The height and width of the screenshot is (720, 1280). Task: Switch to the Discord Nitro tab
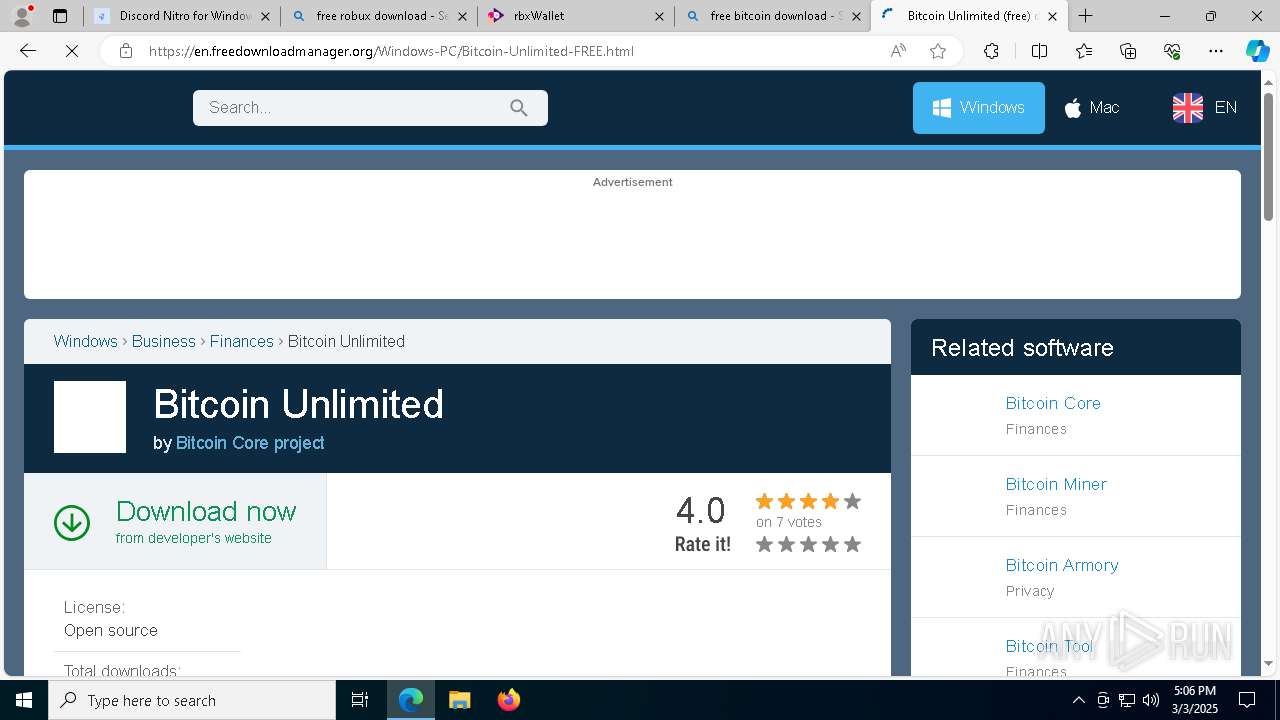182,16
